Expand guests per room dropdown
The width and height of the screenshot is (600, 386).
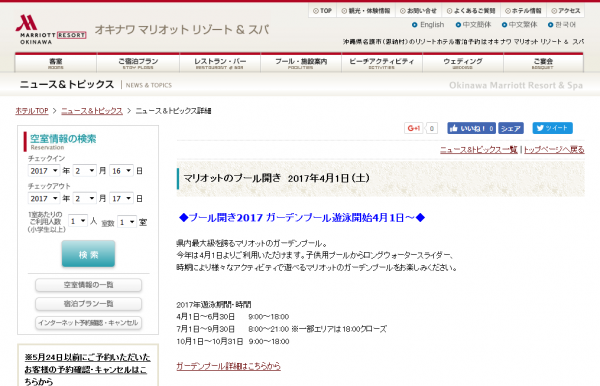[x=78, y=221]
